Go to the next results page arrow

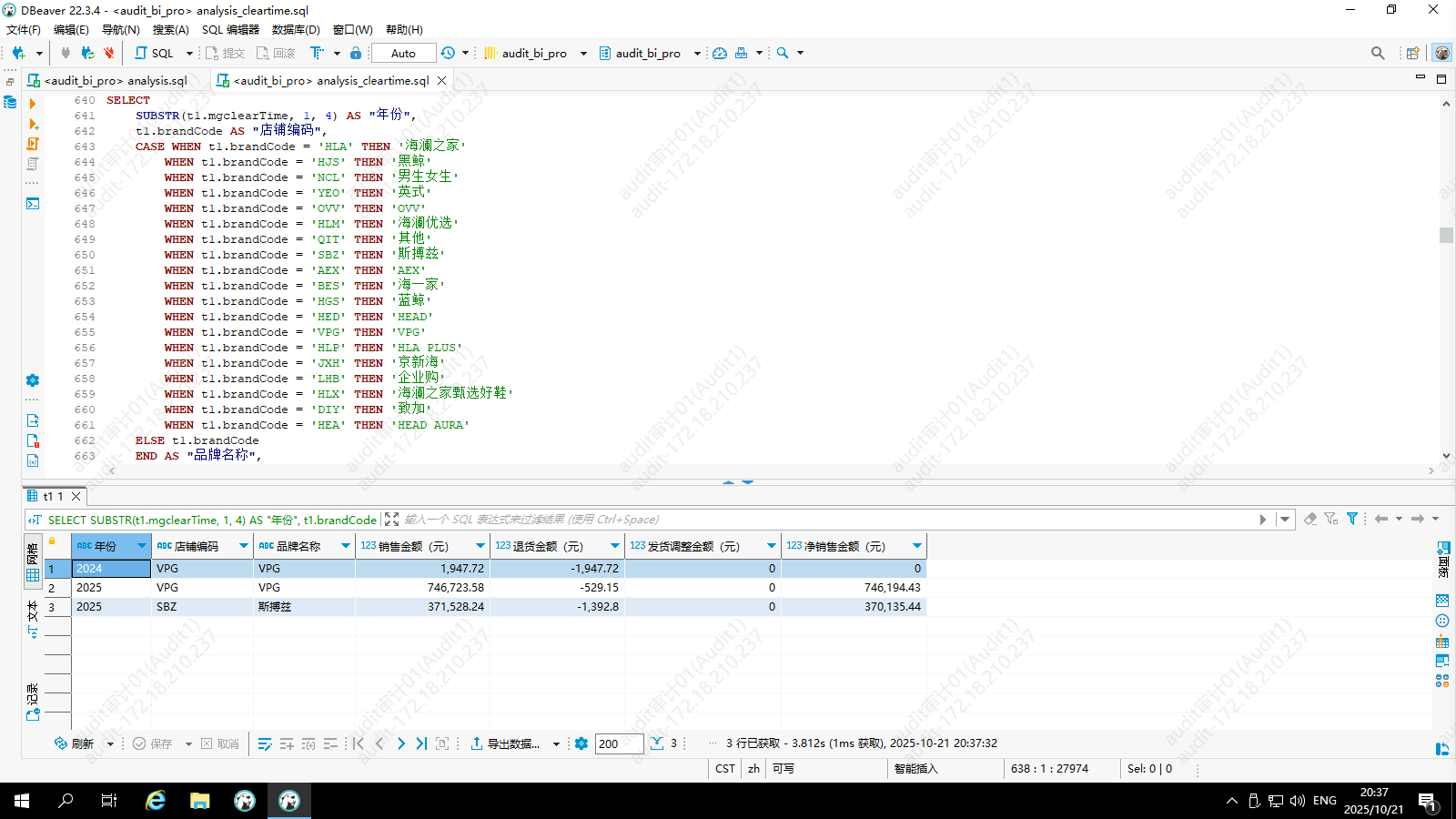point(401,743)
